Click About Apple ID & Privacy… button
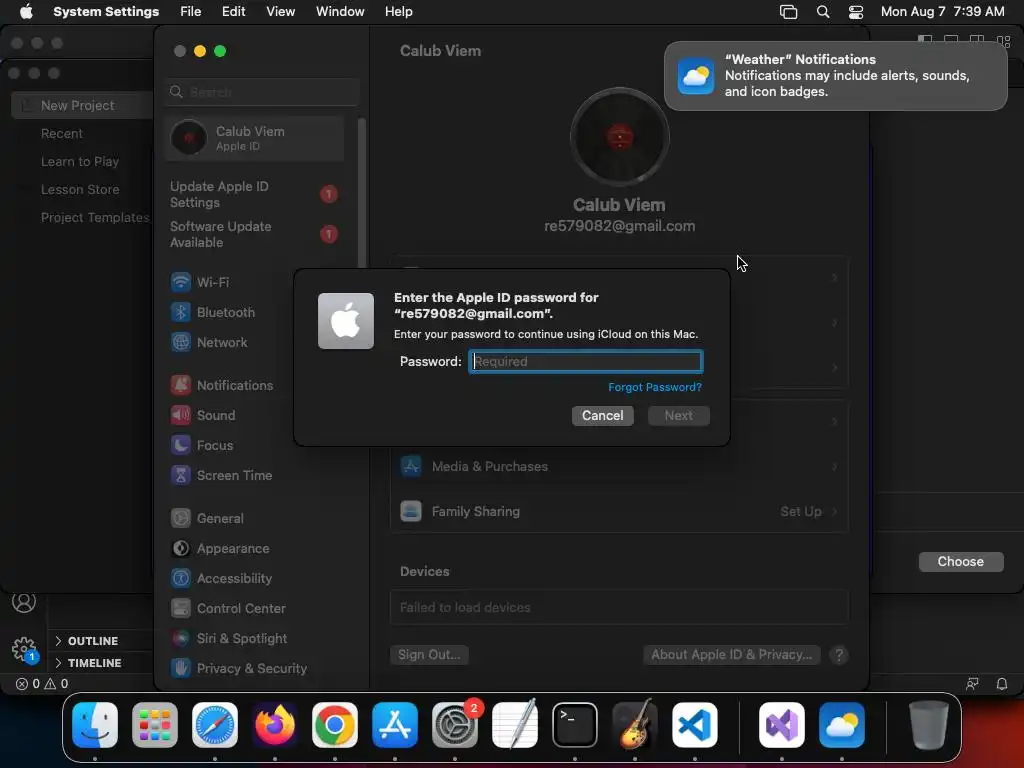The height and width of the screenshot is (768, 1024). point(731,654)
